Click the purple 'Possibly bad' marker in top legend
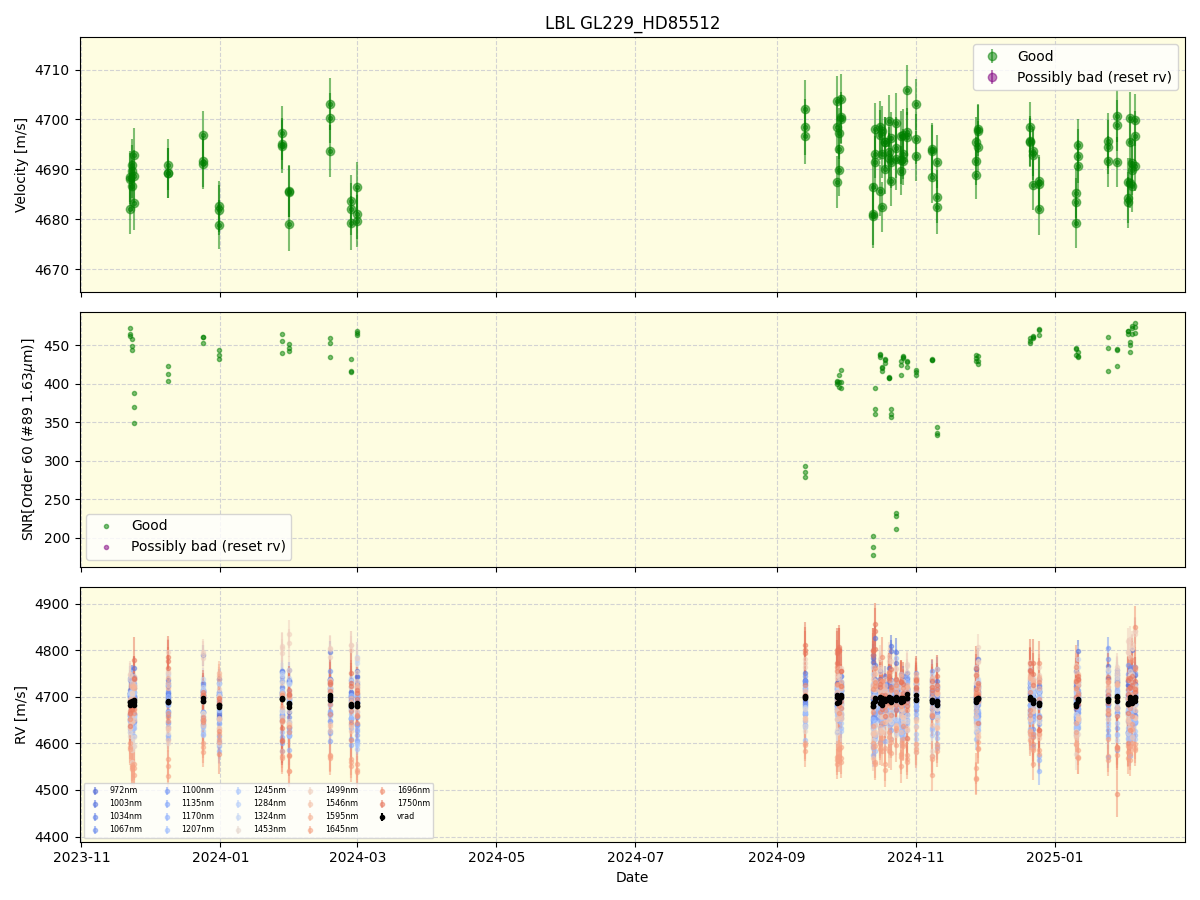Viewport: 1200px width, 900px height. [x=992, y=77]
